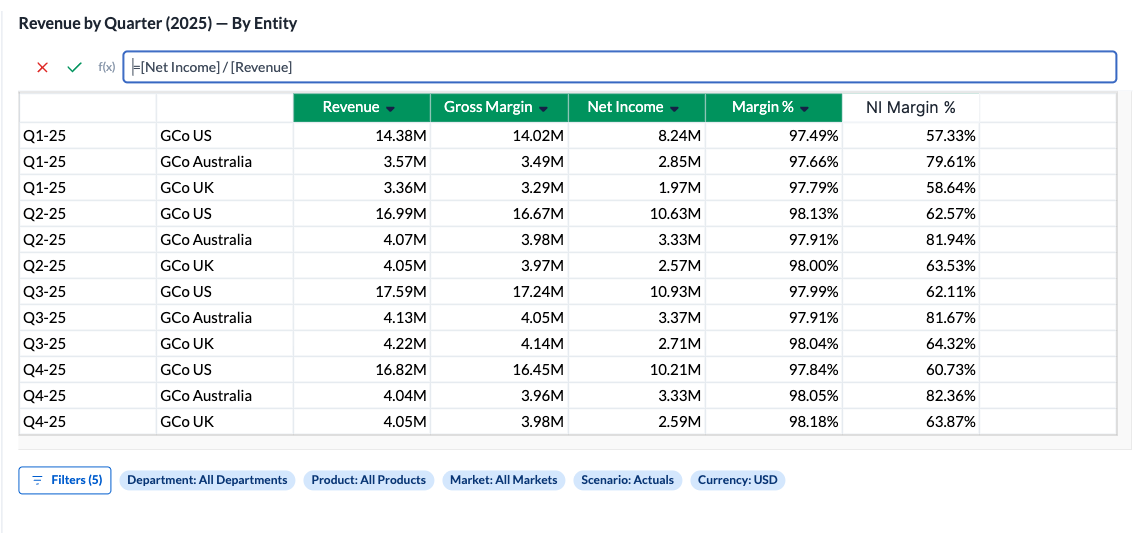
Task: Click Department: All Departments filter chip
Action: (207, 480)
